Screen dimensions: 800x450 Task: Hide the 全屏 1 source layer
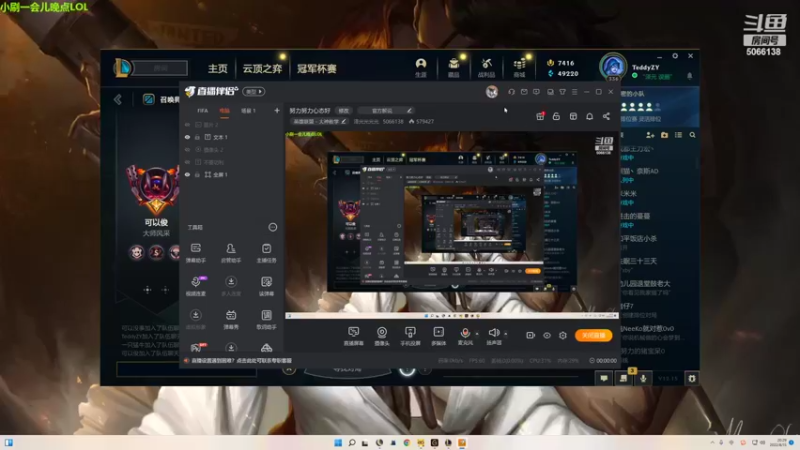tap(187, 174)
